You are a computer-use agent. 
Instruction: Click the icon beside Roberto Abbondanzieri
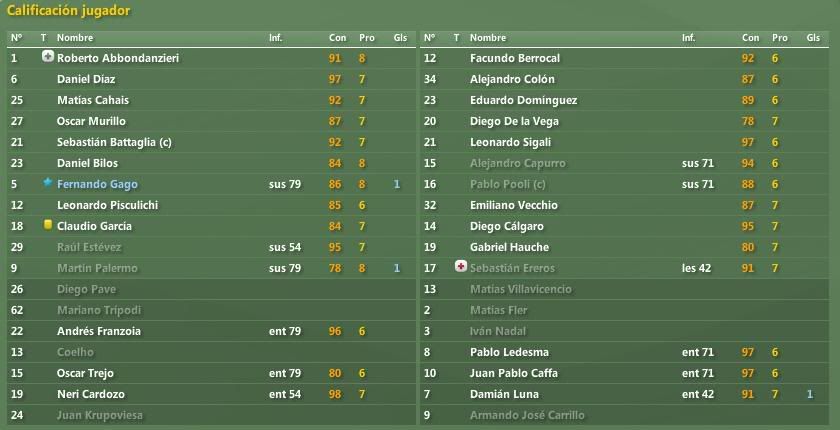pos(48,57)
